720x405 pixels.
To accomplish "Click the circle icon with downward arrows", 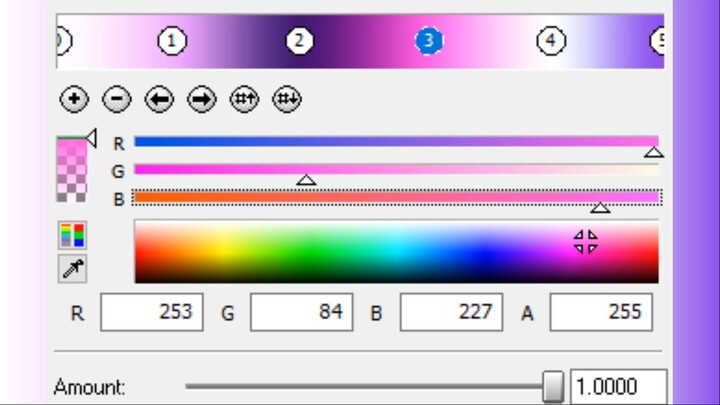I will pos(287,99).
